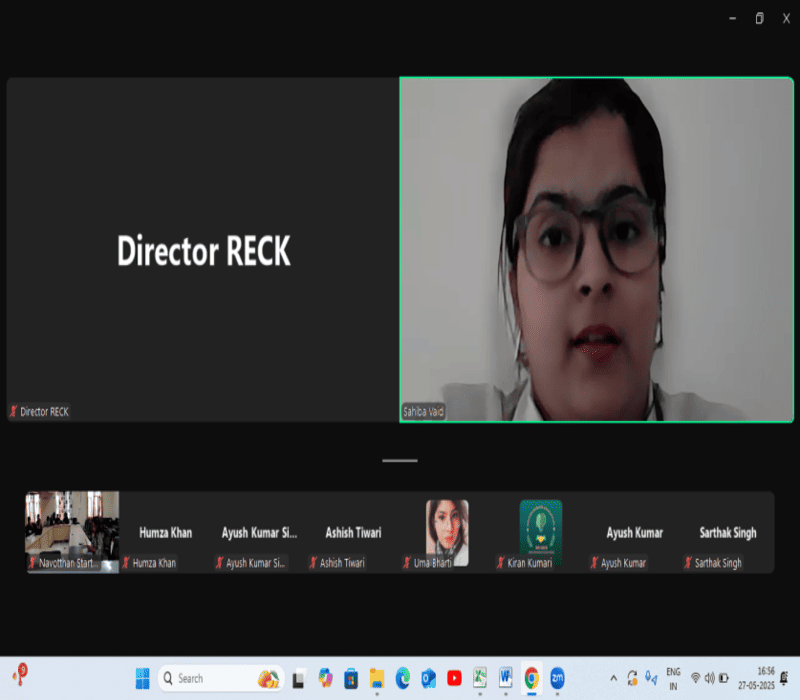Open Microsoft Word from the taskbar
This screenshot has height=700, width=800.
pyautogui.click(x=506, y=678)
